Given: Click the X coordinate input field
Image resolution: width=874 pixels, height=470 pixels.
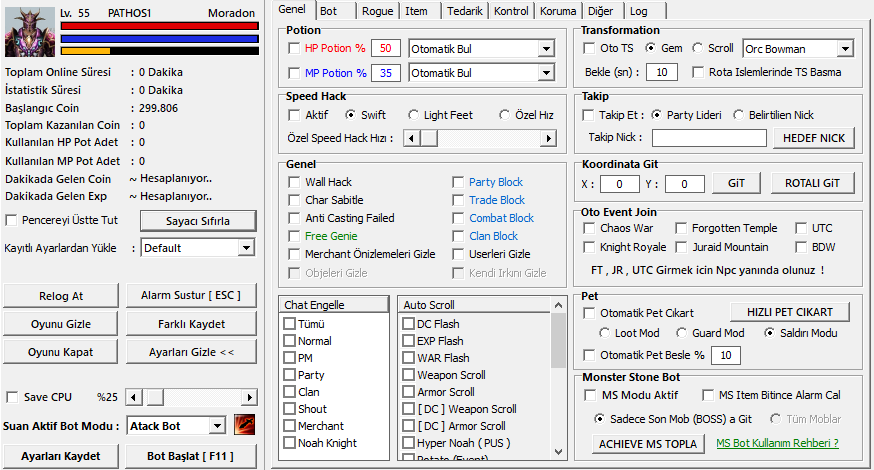Looking at the screenshot, I should (x=620, y=184).
